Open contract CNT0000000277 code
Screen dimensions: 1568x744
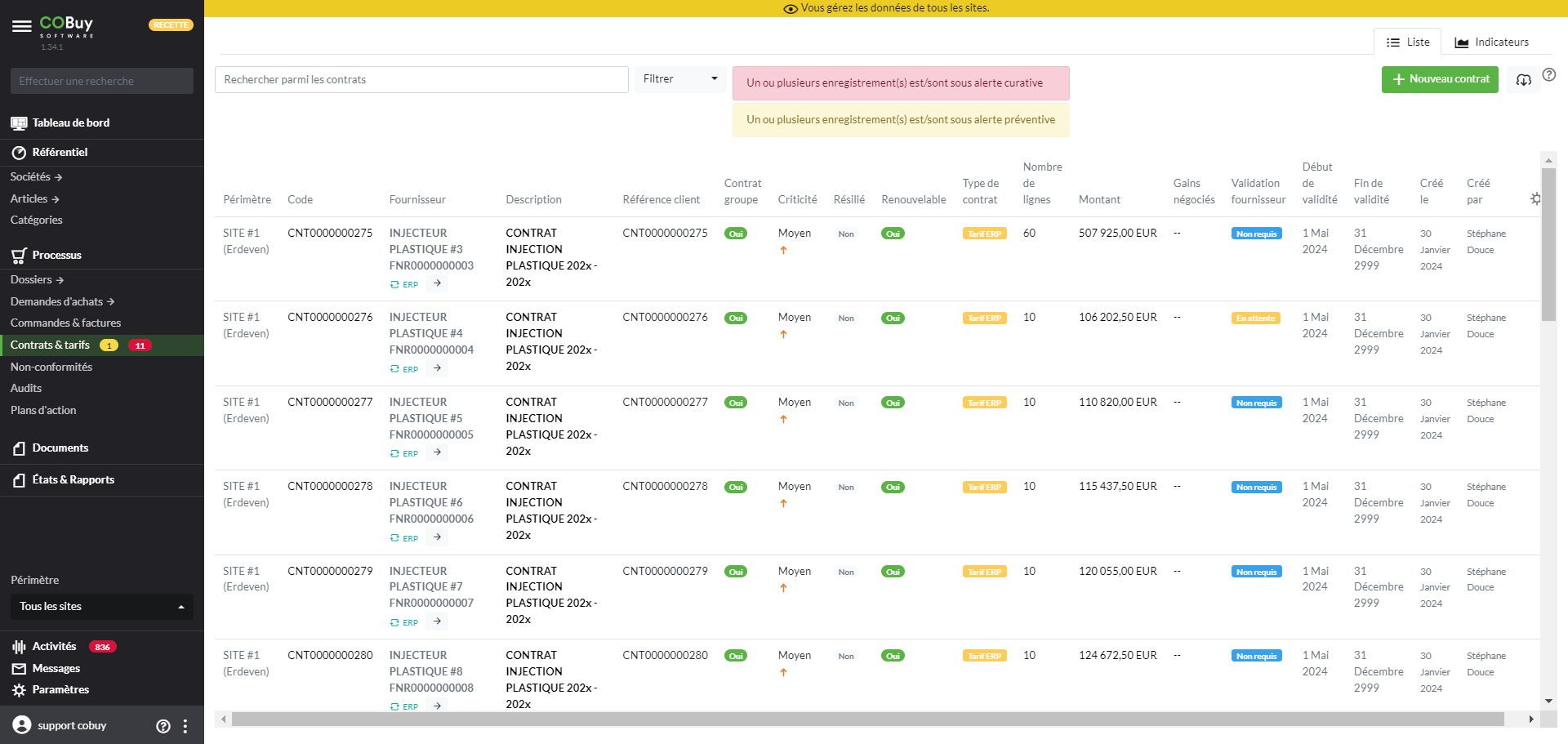(330, 402)
